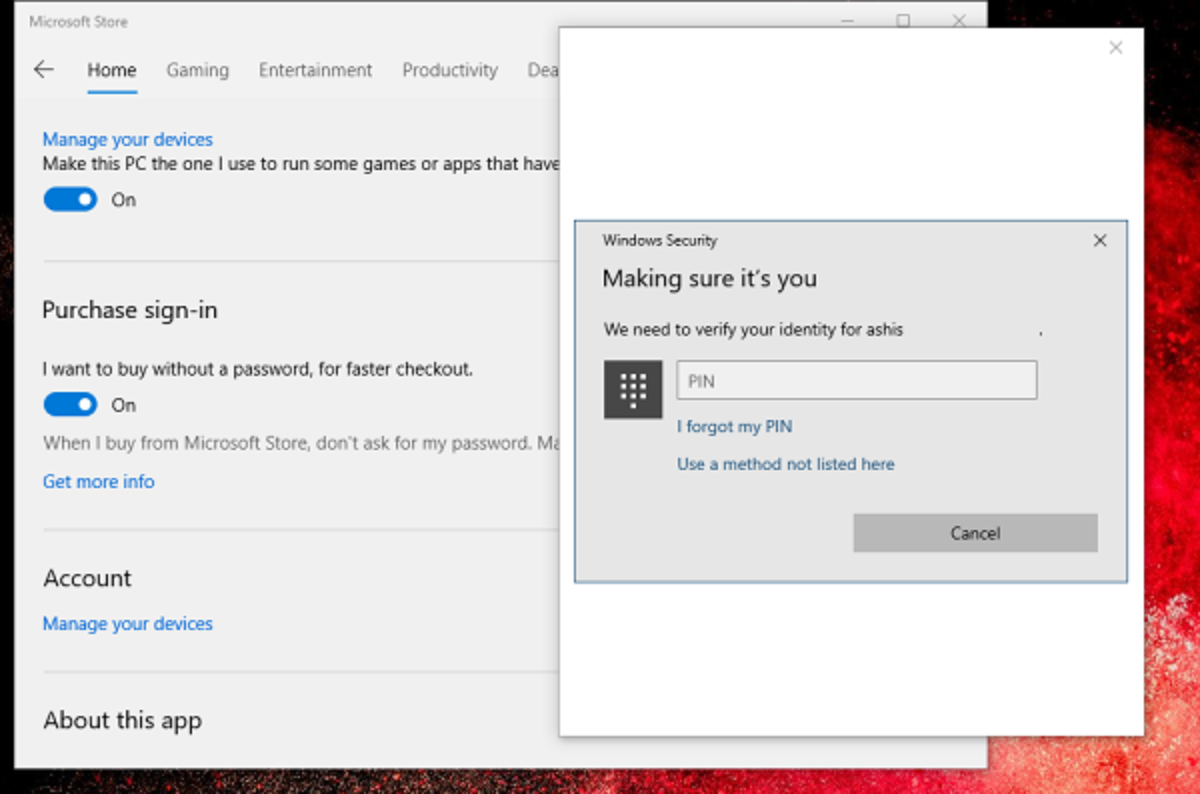Disable the buy without password toggle
The width and height of the screenshot is (1200, 794).
point(70,405)
